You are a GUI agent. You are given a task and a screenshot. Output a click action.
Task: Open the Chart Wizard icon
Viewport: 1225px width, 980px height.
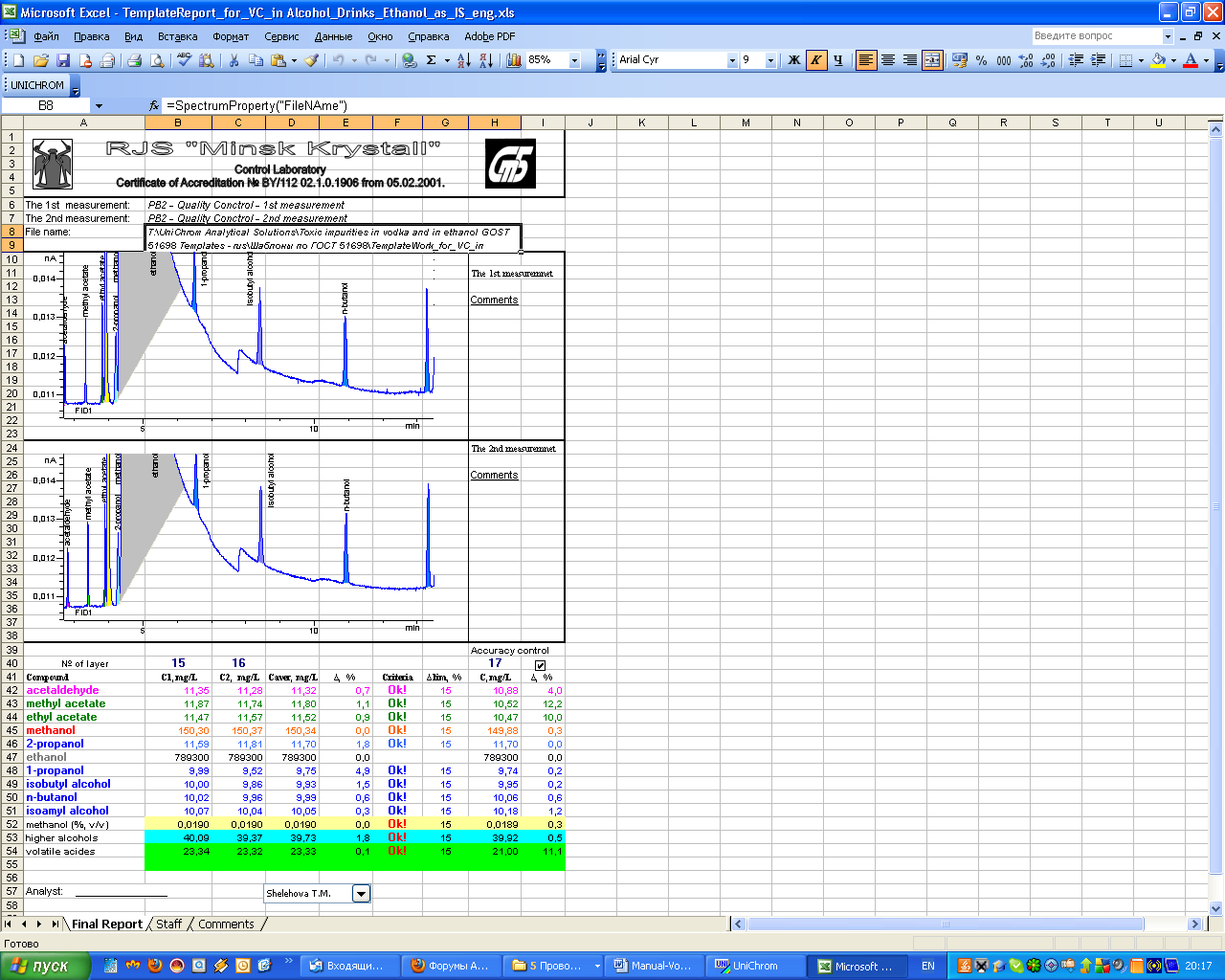click(514, 60)
